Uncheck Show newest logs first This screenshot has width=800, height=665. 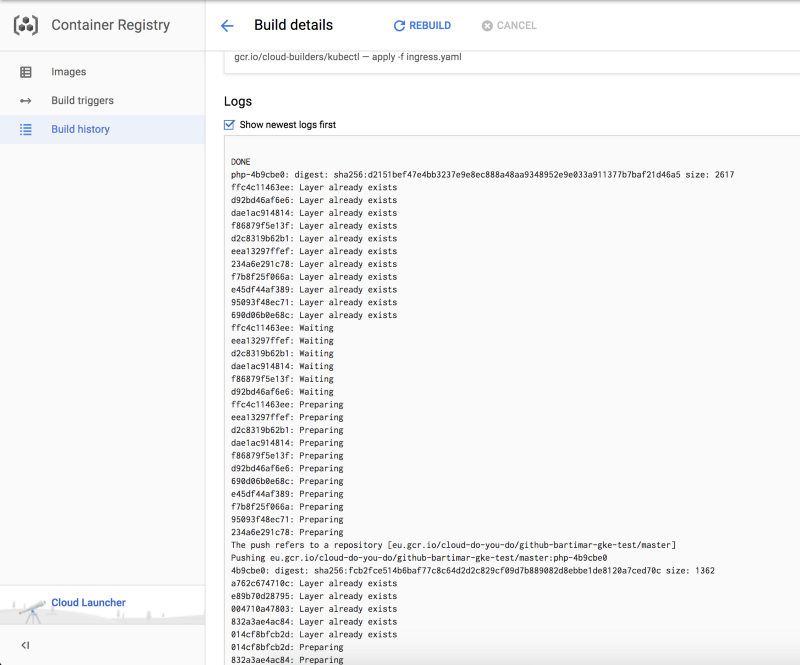(229, 125)
